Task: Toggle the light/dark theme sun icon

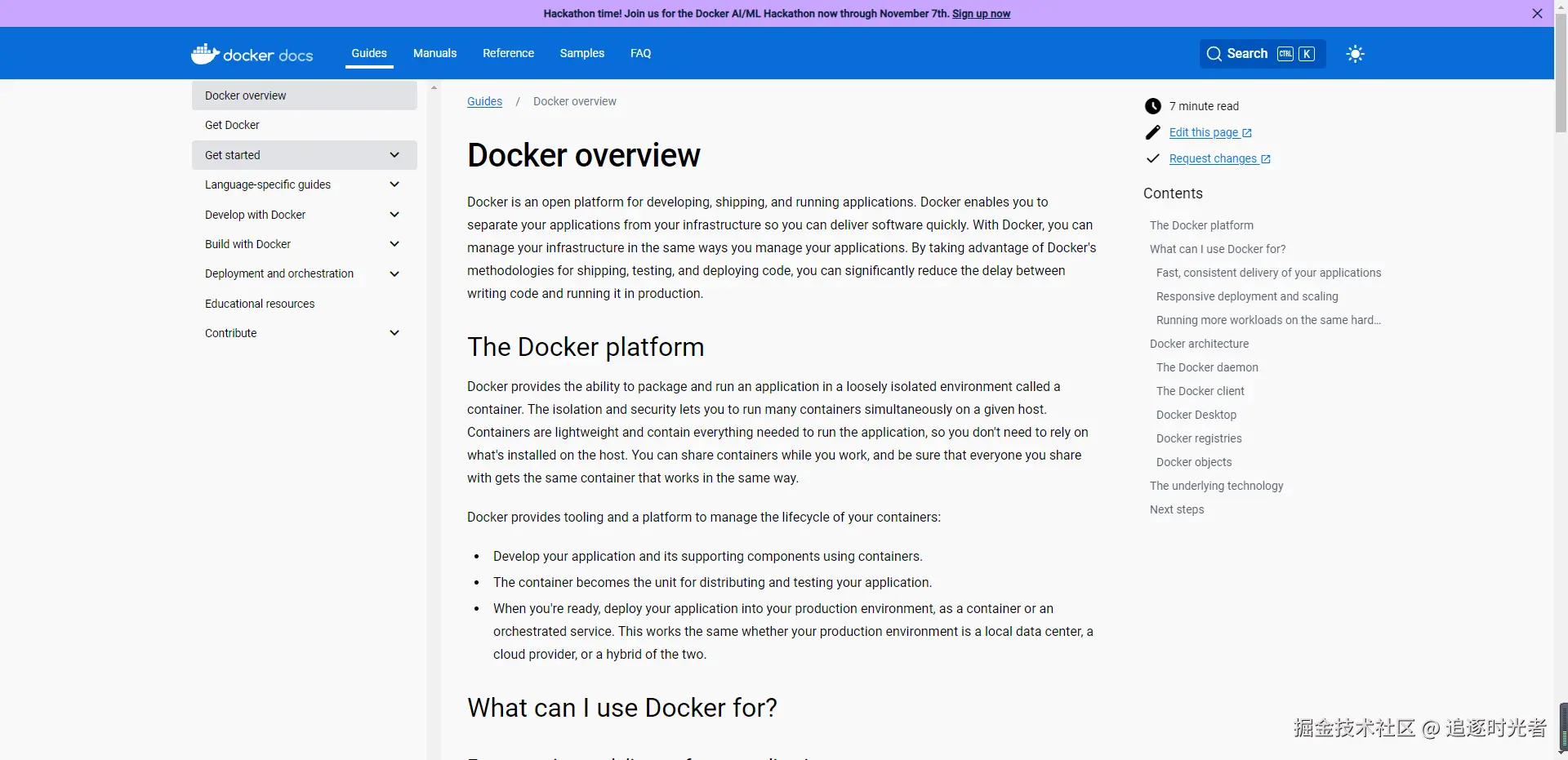Action: [1355, 54]
